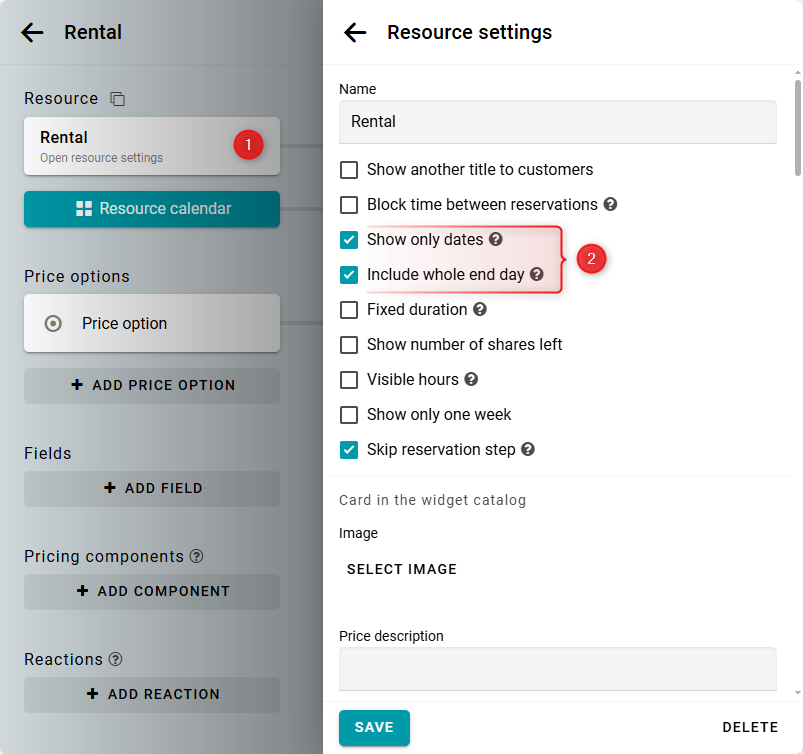The width and height of the screenshot is (803, 754).
Task: Click help icon beside Show only dates
Action: point(495,240)
